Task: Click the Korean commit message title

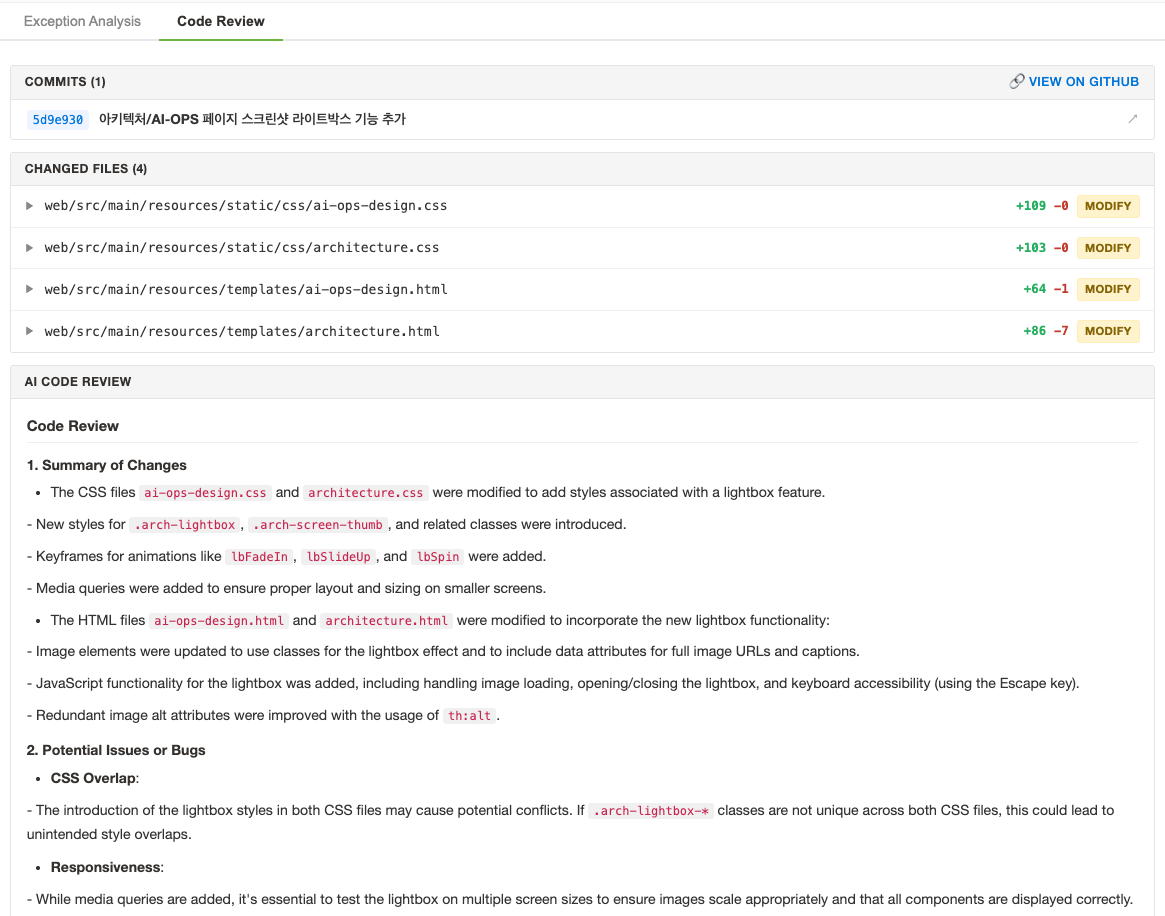Action: (252, 119)
